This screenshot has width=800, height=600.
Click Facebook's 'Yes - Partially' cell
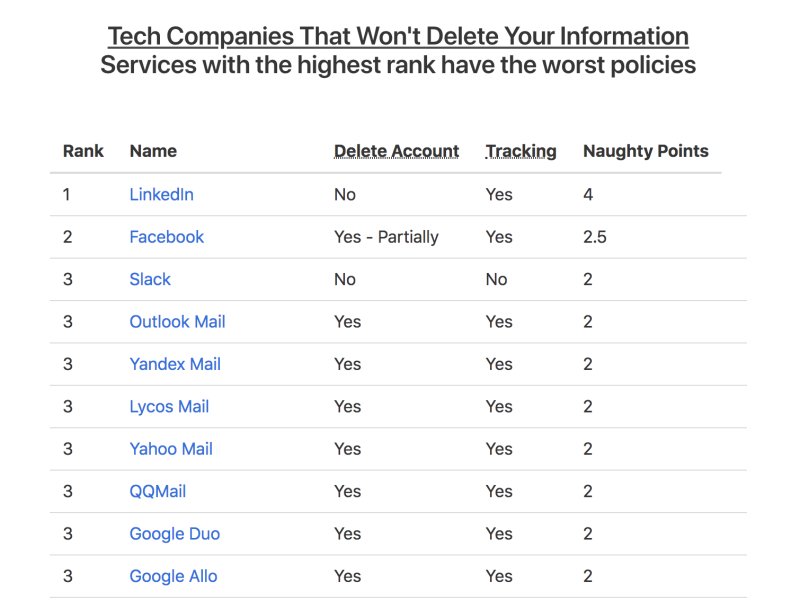click(x=386, y=237)
